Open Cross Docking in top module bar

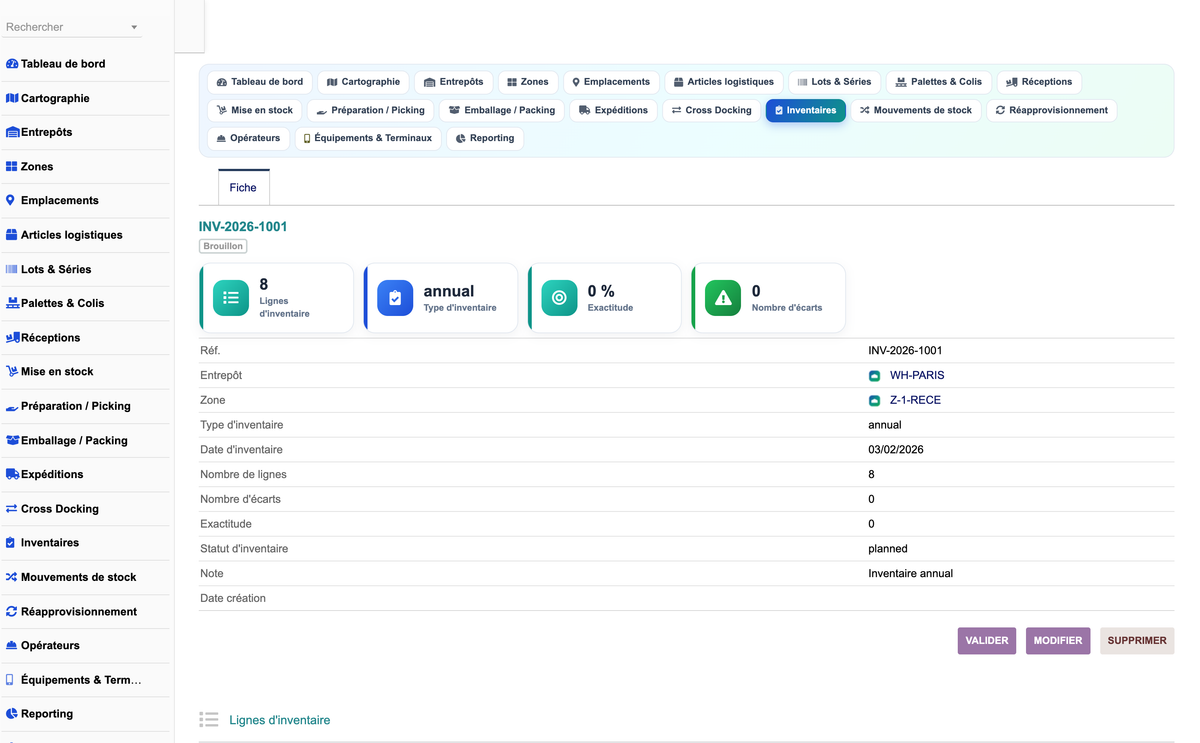[x=711, y=110]
